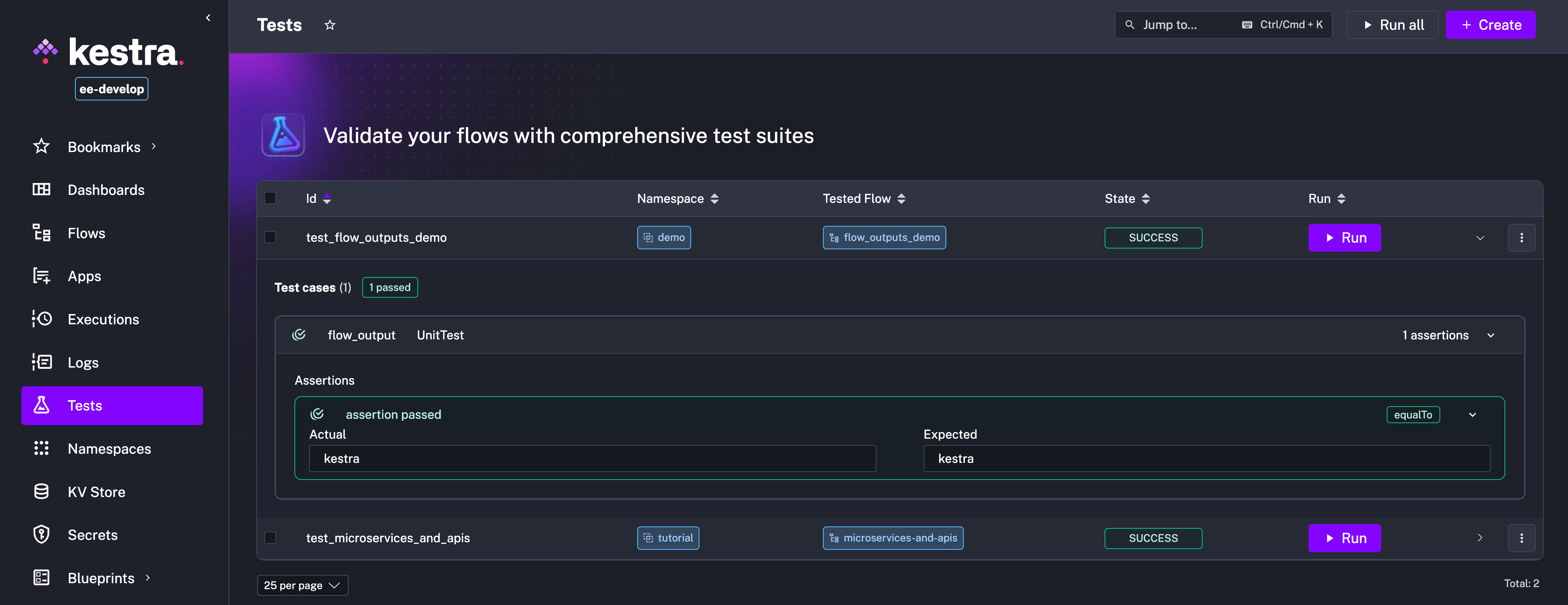Open the flow_outputs_demo flow link
Image resolution: width=1568 pixels, height=605 pixels.
point(884,238)
